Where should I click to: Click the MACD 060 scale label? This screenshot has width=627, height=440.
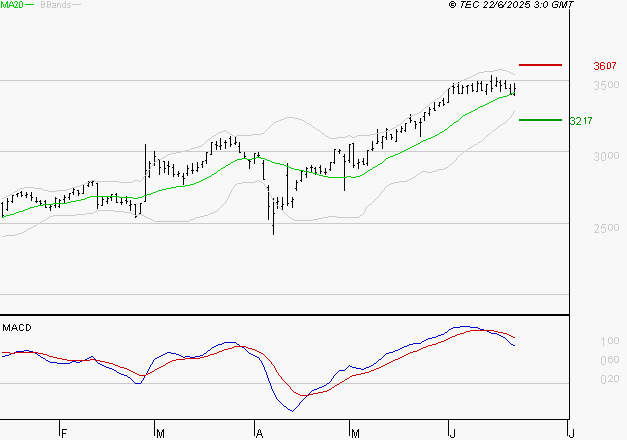(x=610, y=360)
